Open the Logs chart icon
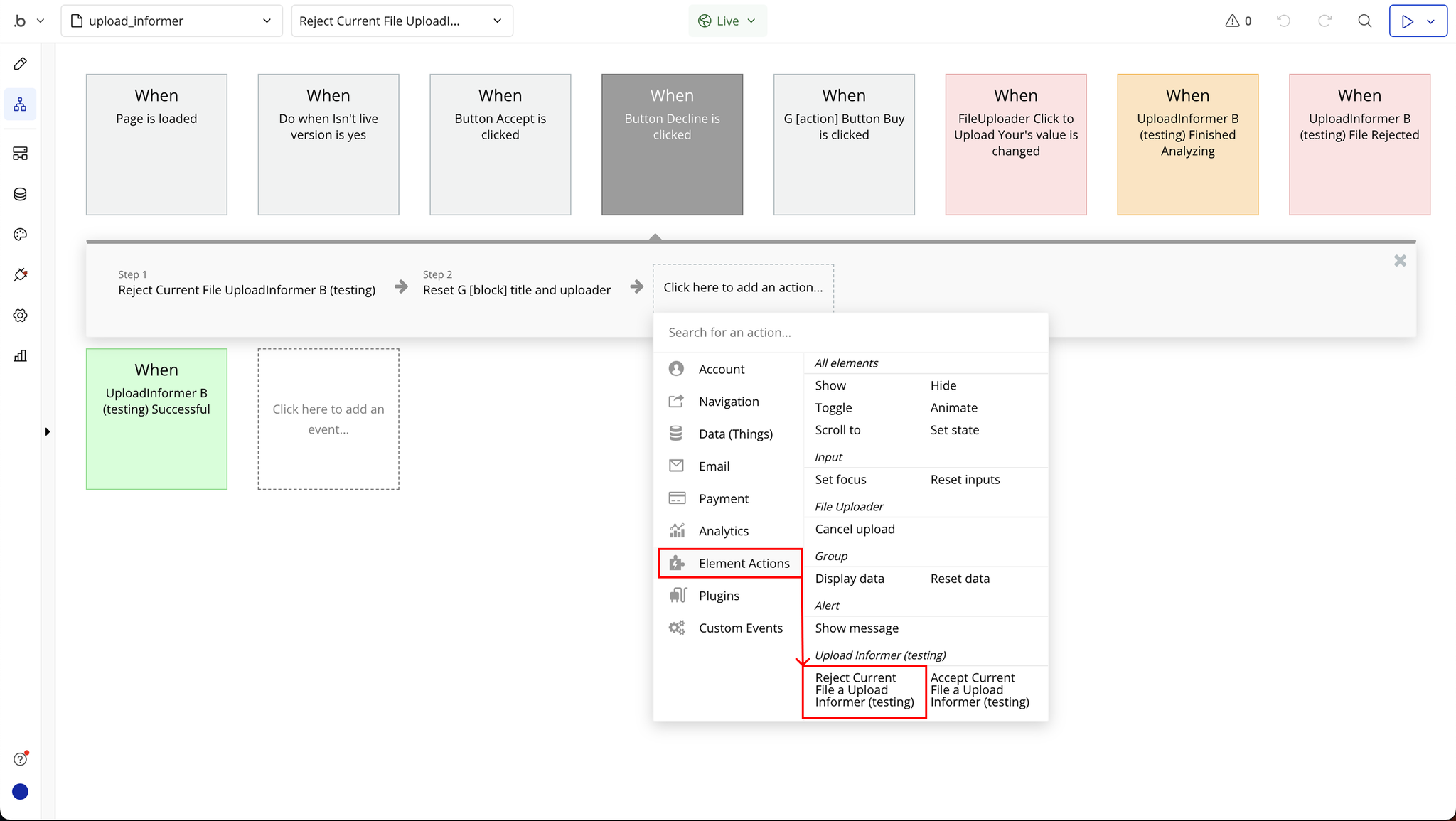 click(x=21, y=356)
